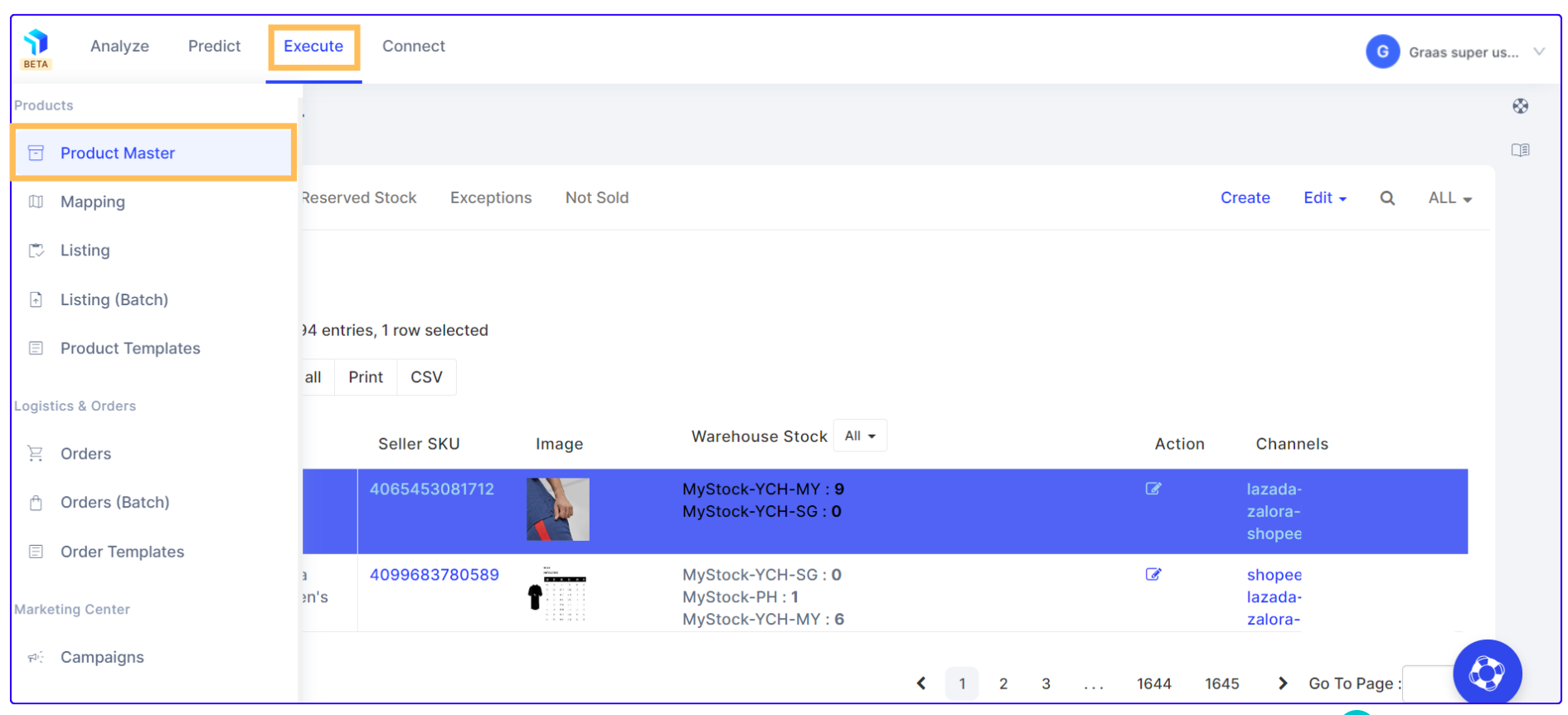
Task: Open Seller SKU 4065453081712 link
Action: point(431,489)
